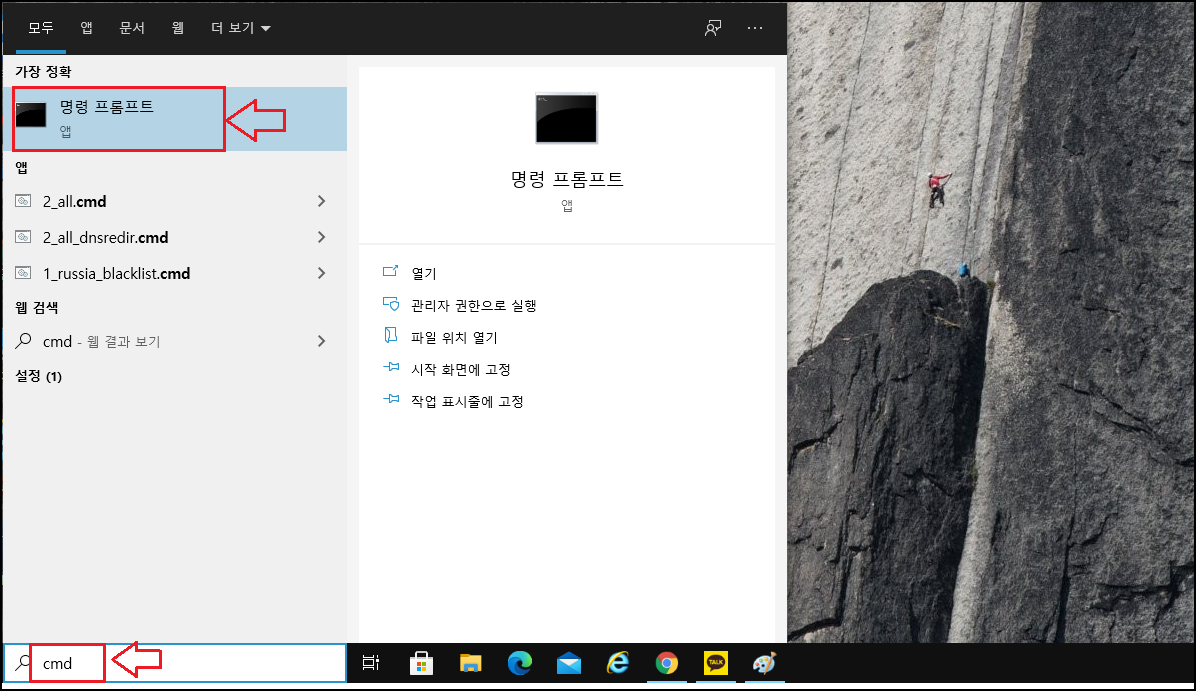Switch to the 모두 tab
1196x691 pixels.
coord(41,27)
